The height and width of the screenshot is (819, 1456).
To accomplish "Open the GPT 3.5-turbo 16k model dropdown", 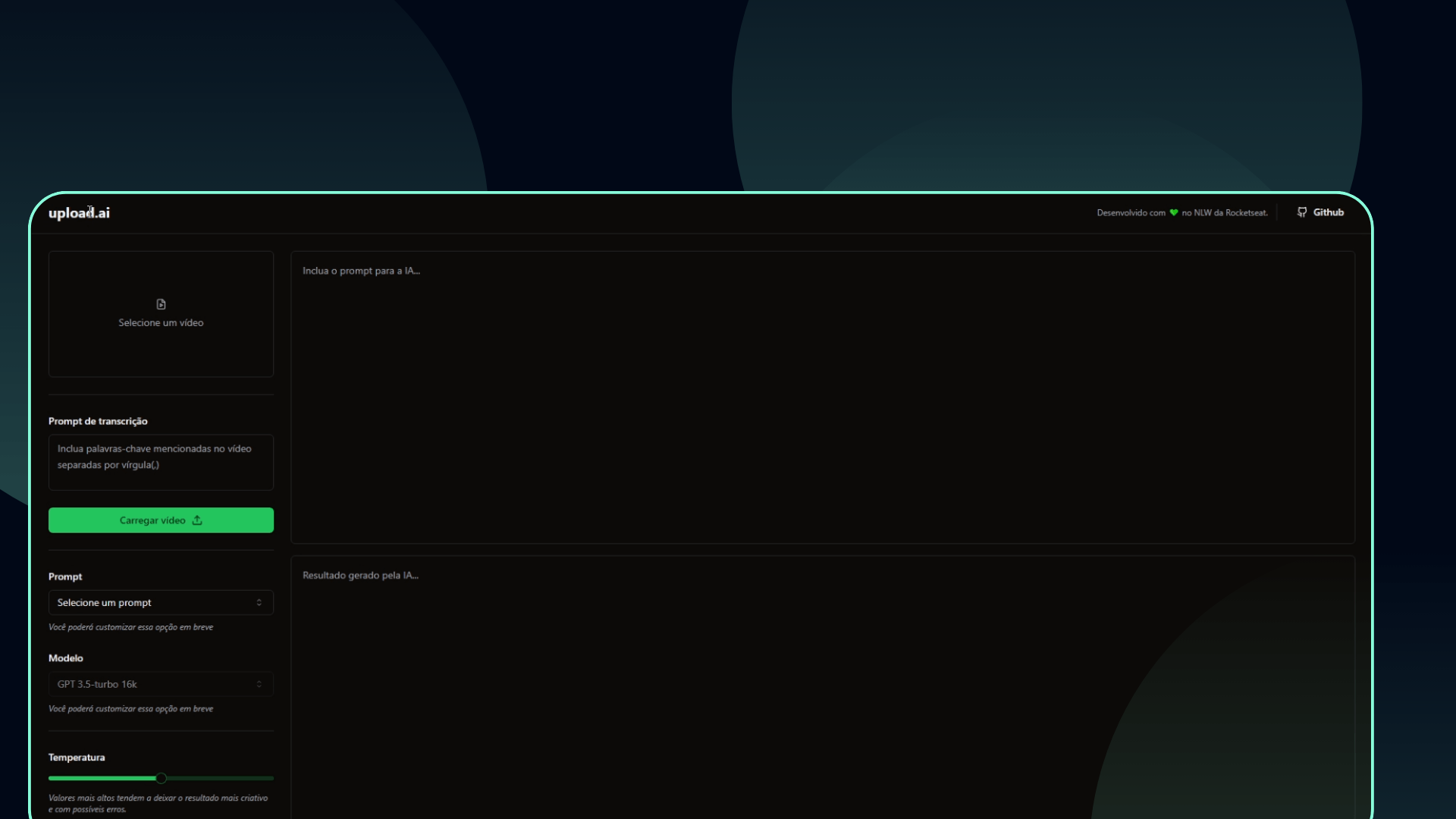I will pyautogui.click(x=161, y=684).
